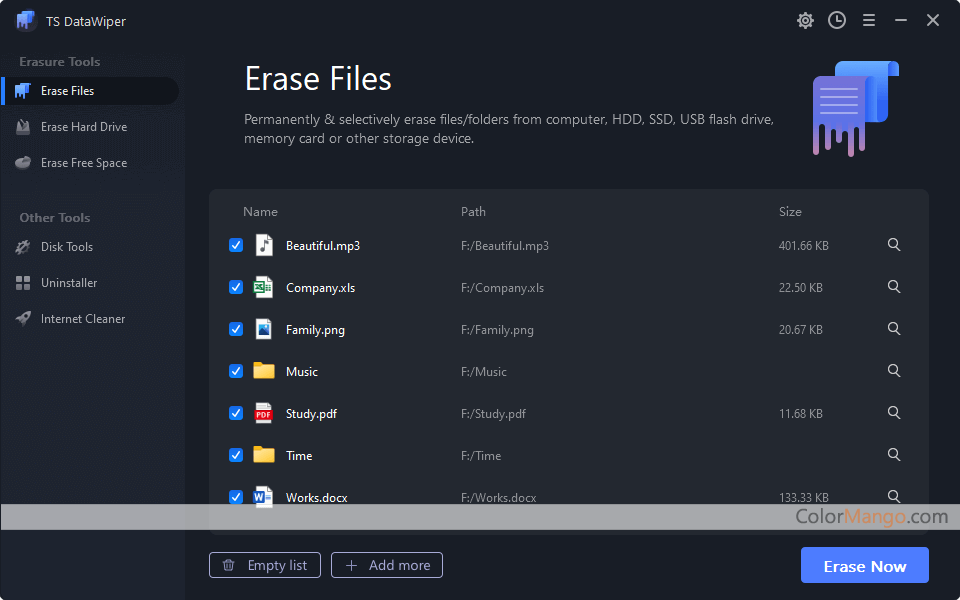Click the magnifier icon for Company.xls

pyautogui.click(x=894, y=287)
